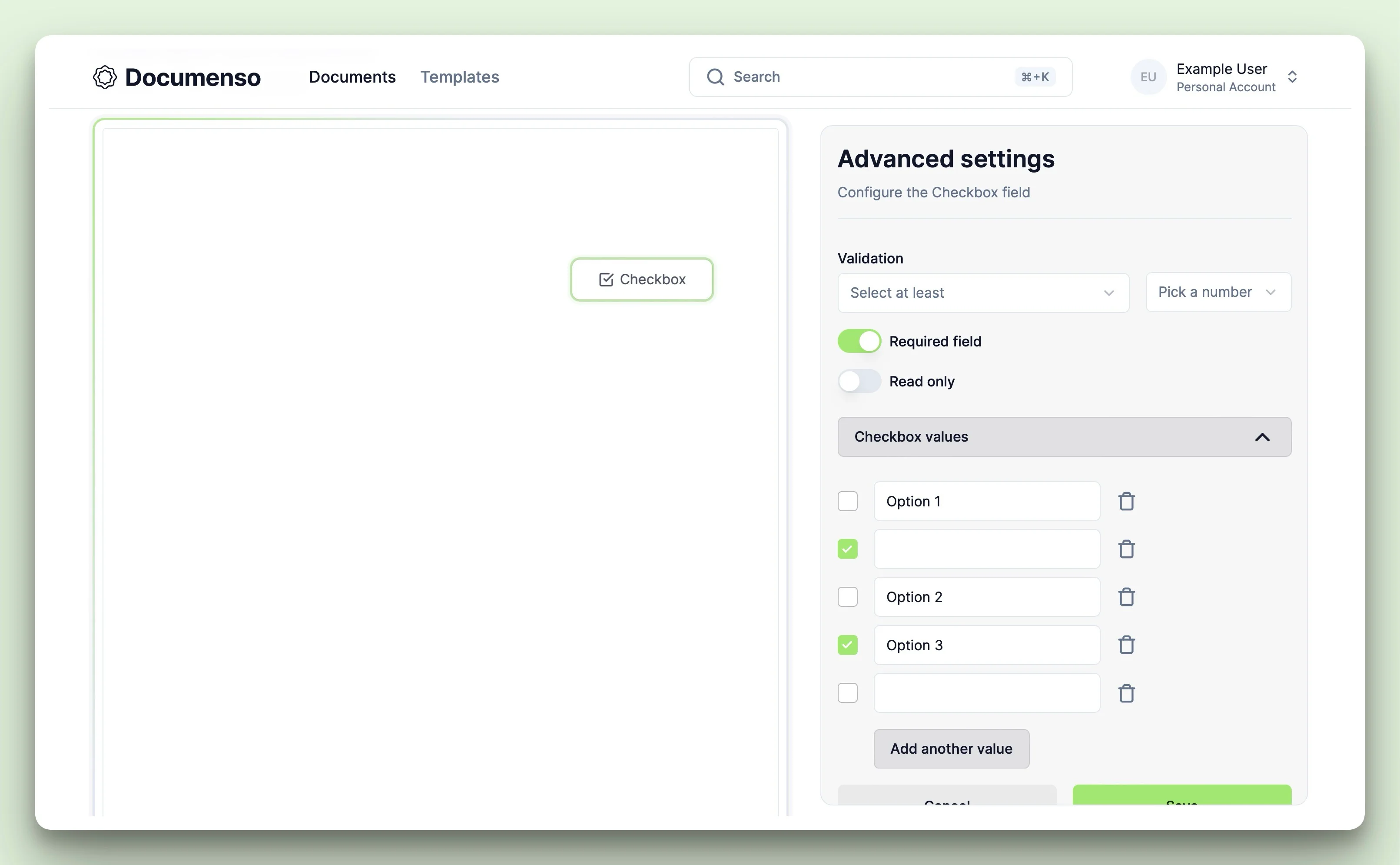Open the account switcher chevron
Screen dimensions: 1400x865
(x=1292, y=77)
